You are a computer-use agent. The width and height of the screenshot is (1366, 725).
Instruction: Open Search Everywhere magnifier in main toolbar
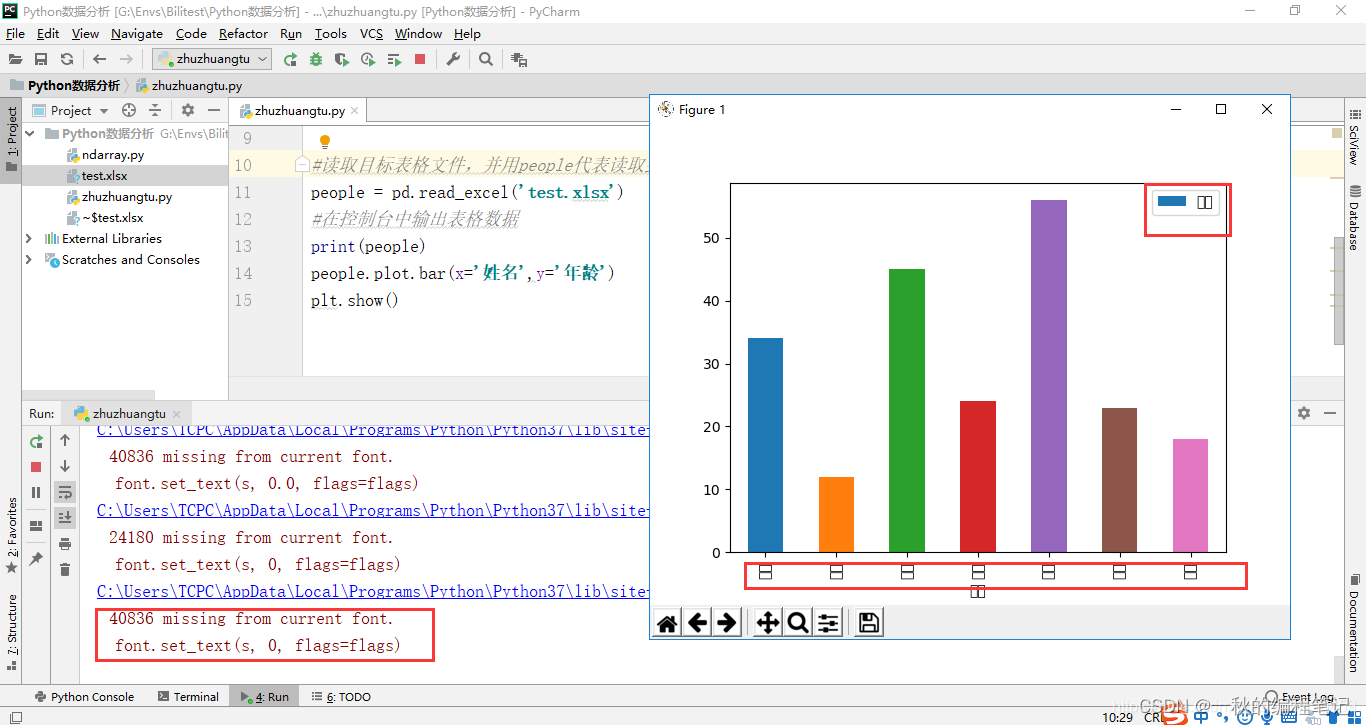click(486, 59)
